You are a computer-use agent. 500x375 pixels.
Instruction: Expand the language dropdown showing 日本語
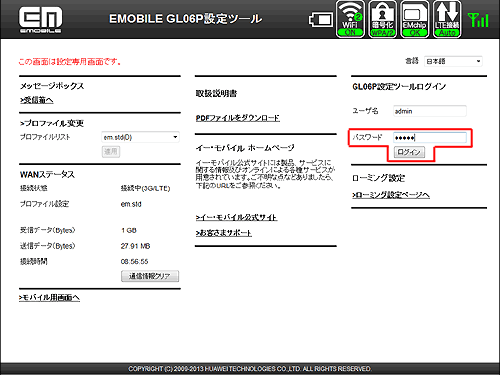453,61
